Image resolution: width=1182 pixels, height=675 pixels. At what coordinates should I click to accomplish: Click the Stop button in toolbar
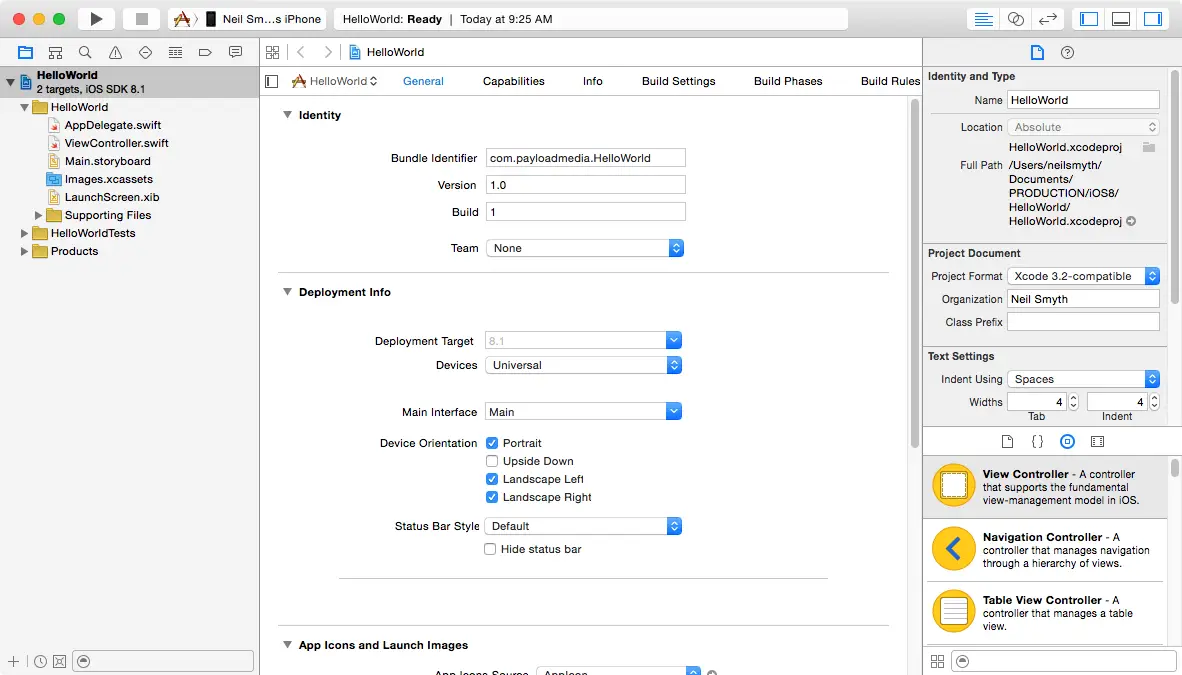[142, 19]
